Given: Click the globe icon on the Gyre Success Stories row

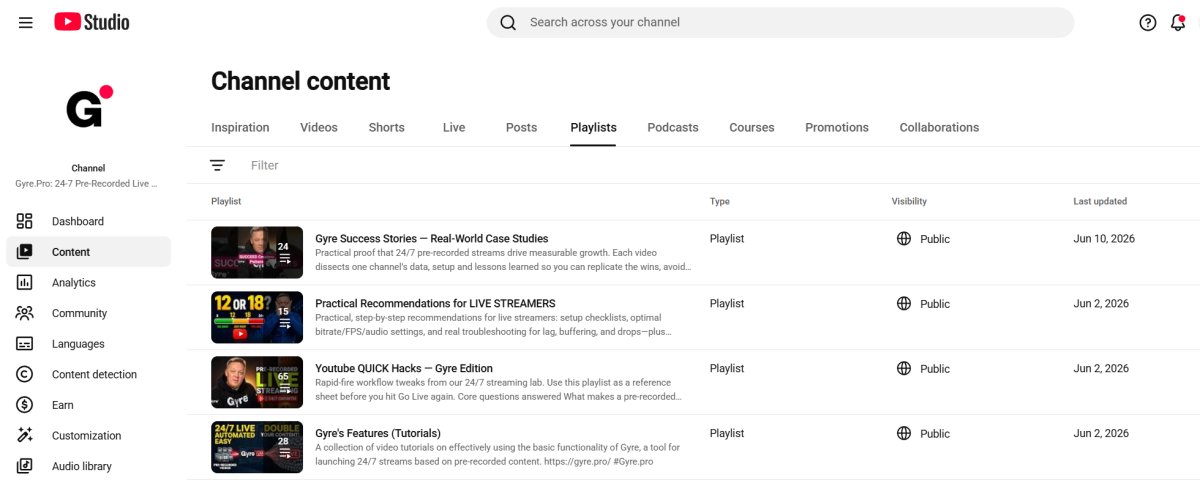Looking at the screenshot, I should click(x=904, y=239).
